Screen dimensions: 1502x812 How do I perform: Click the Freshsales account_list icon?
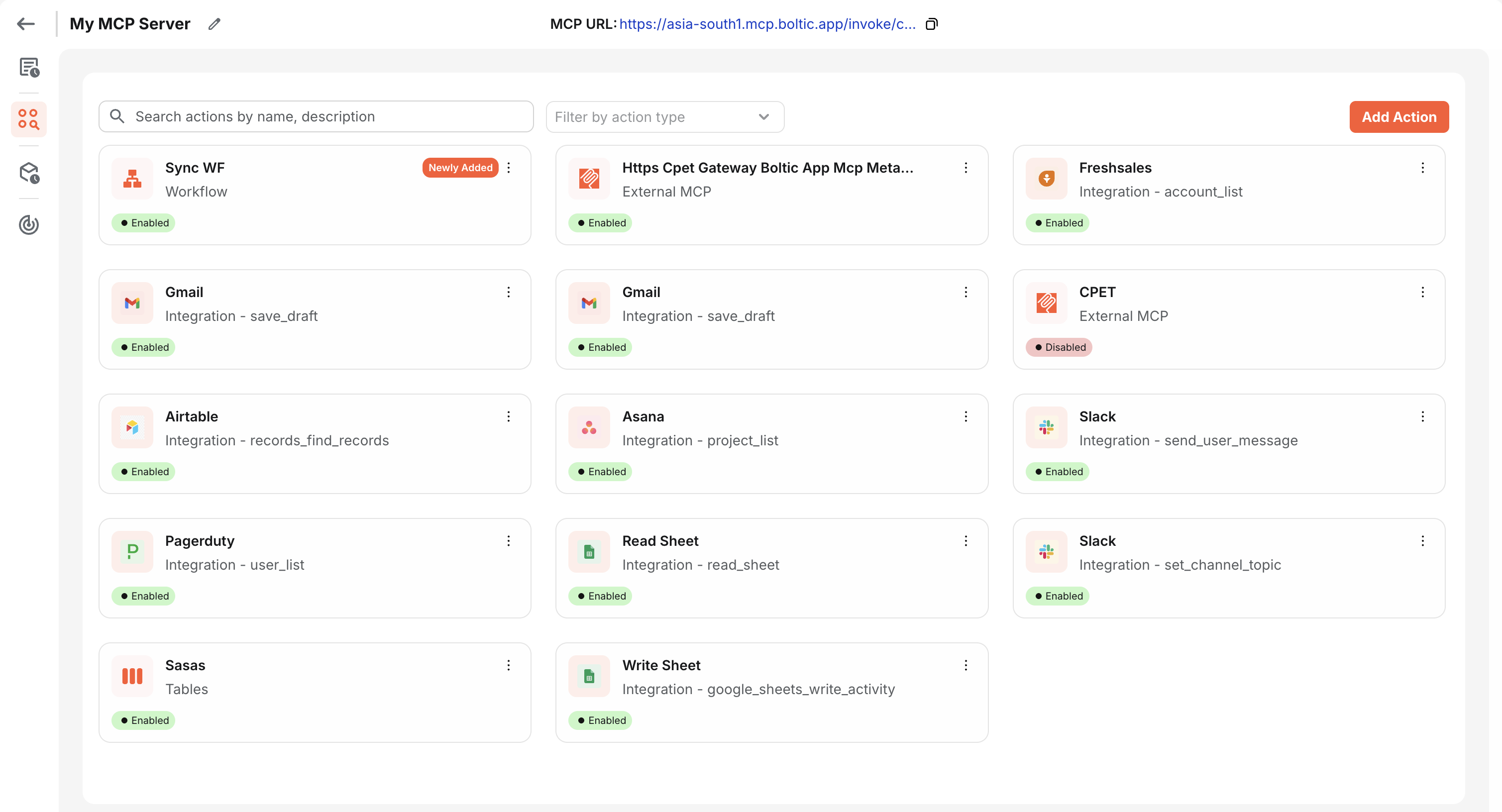pos(1046,179)
